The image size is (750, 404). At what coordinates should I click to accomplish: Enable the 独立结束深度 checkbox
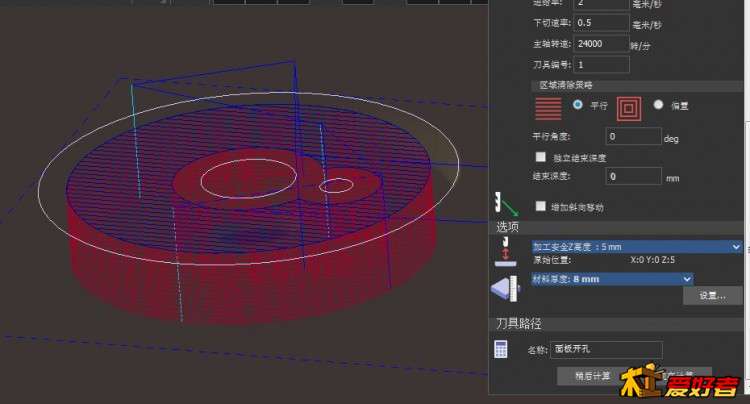(540, 157)
